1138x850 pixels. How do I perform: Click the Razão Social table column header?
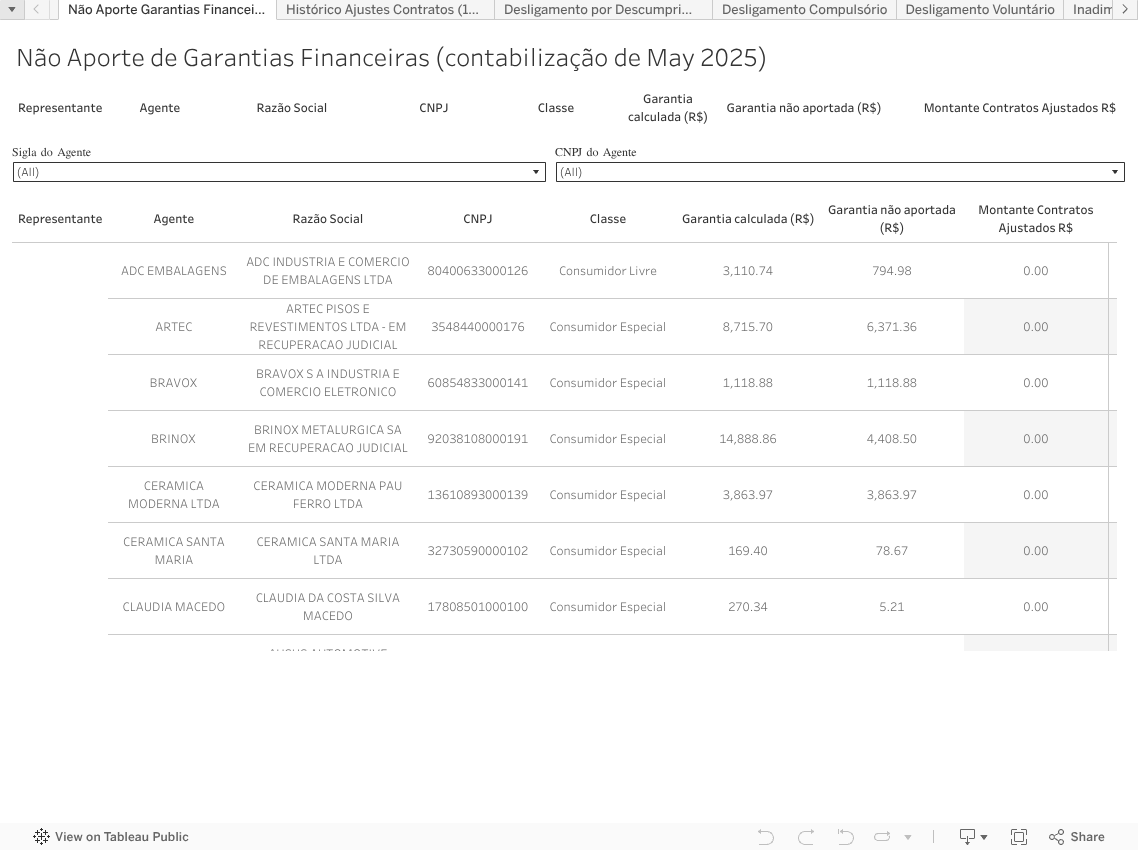point(327,218)
